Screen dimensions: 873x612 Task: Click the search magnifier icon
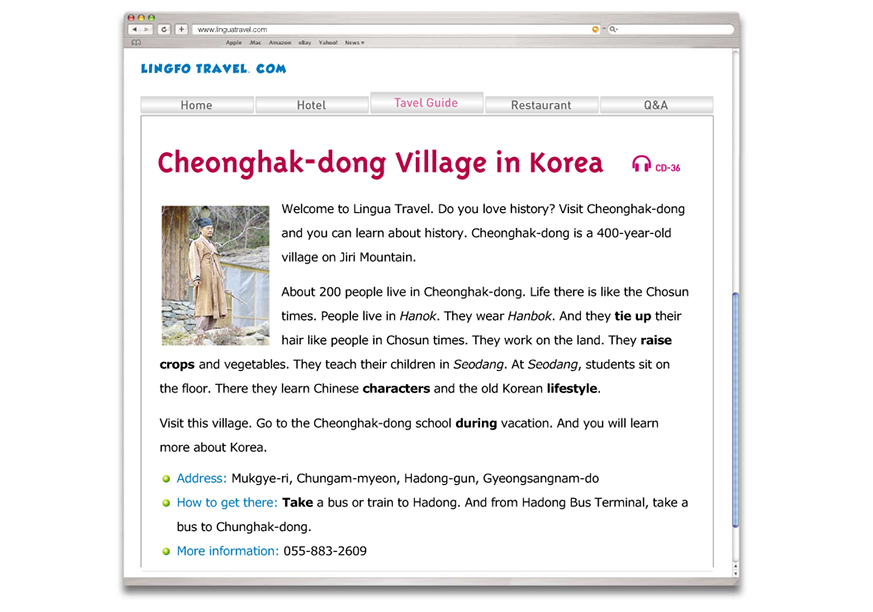click(x=613, y=30)
